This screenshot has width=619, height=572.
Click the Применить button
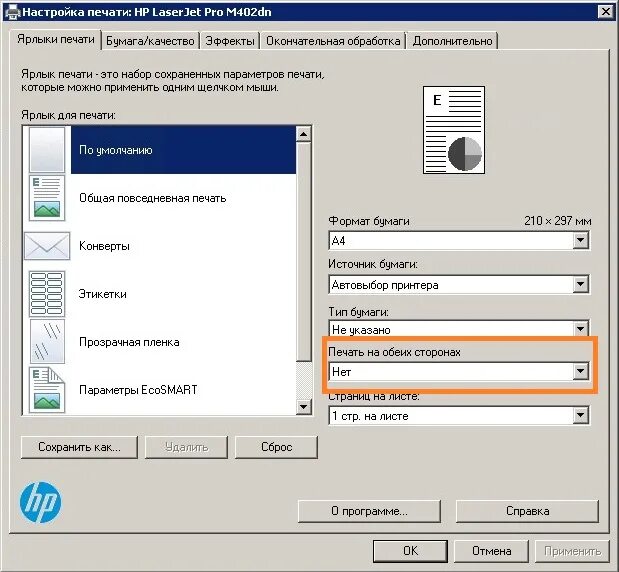(x=572, y=551)
